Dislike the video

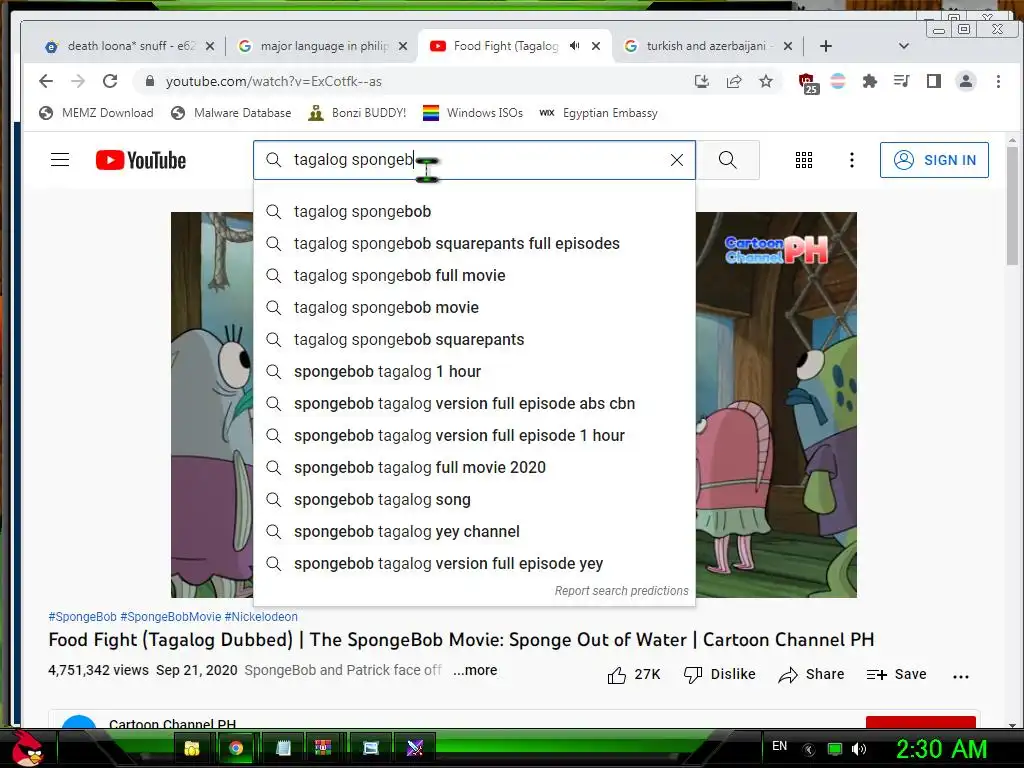(719, 675)
